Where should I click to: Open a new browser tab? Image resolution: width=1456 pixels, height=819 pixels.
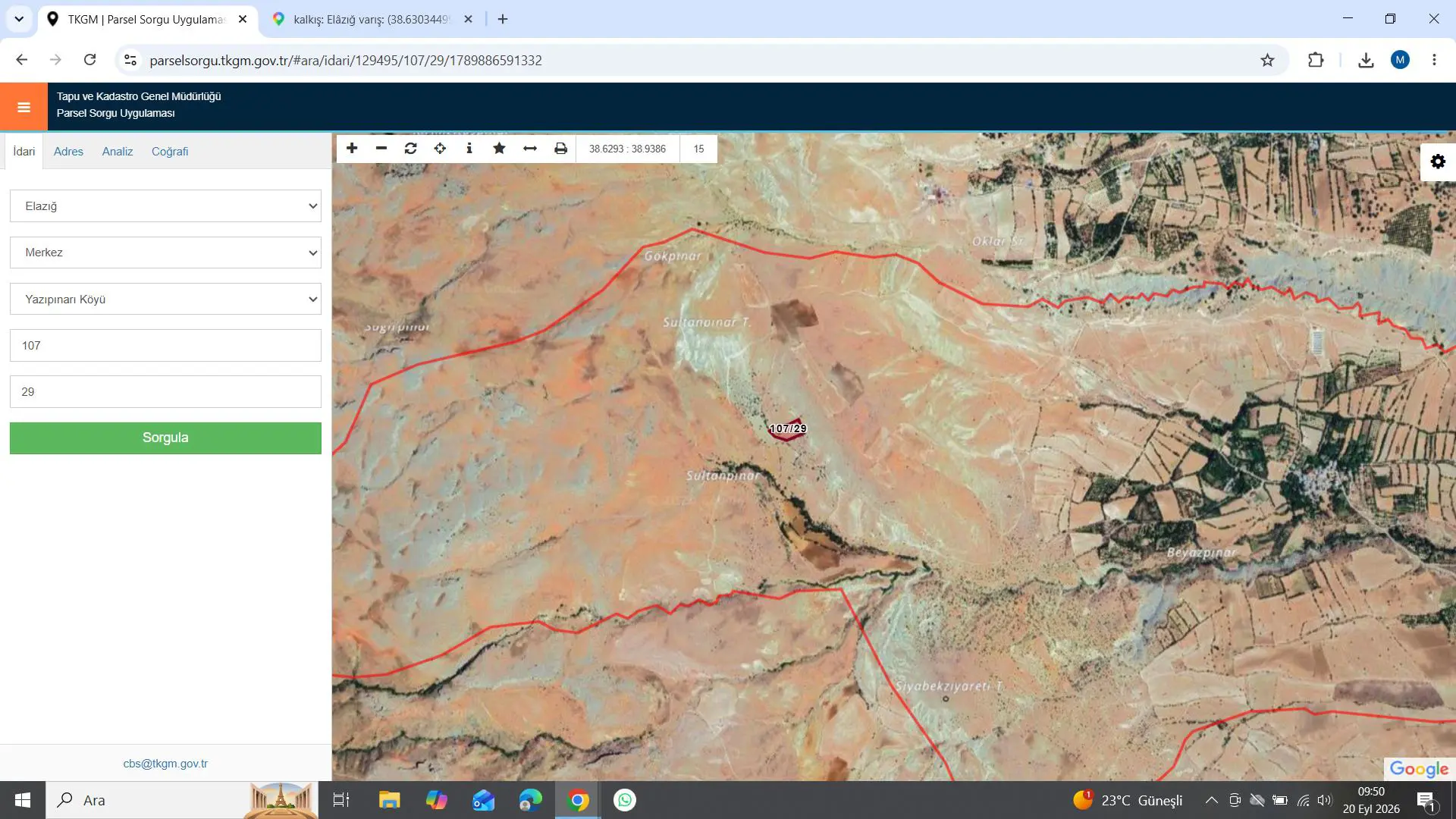coord(503,19)
